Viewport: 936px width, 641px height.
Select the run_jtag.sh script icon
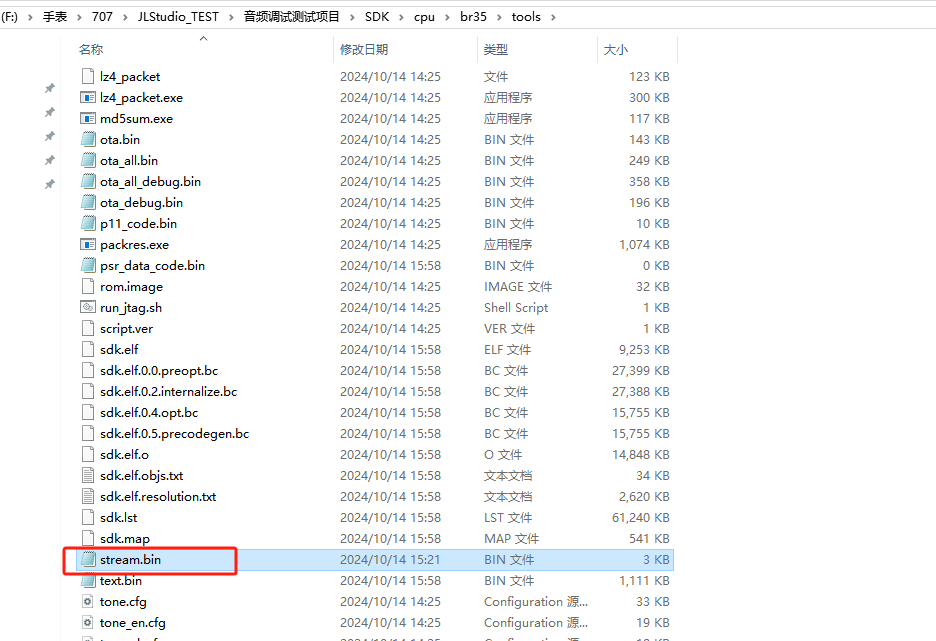coord(88,307)
